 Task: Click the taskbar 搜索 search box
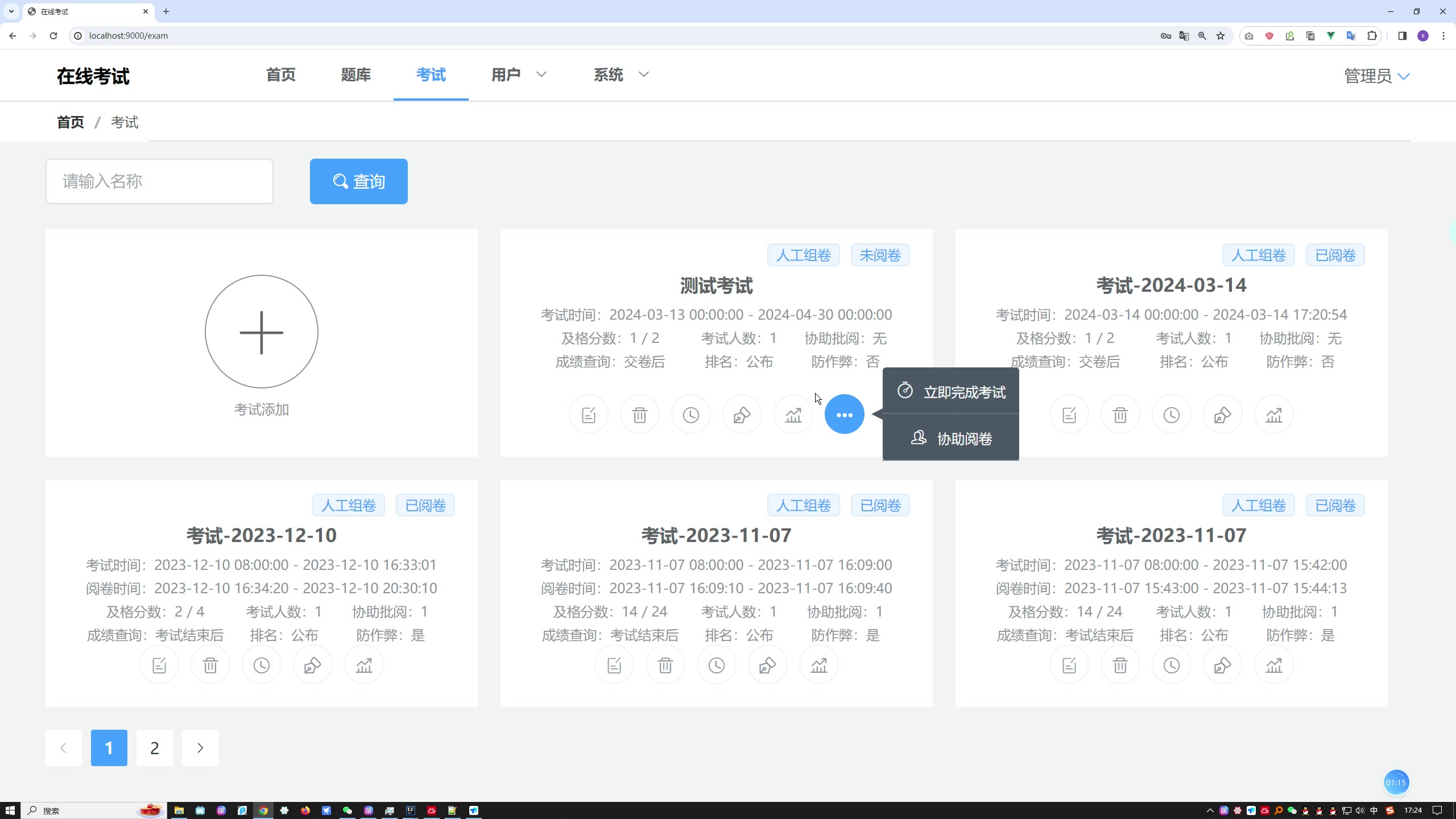94,810
